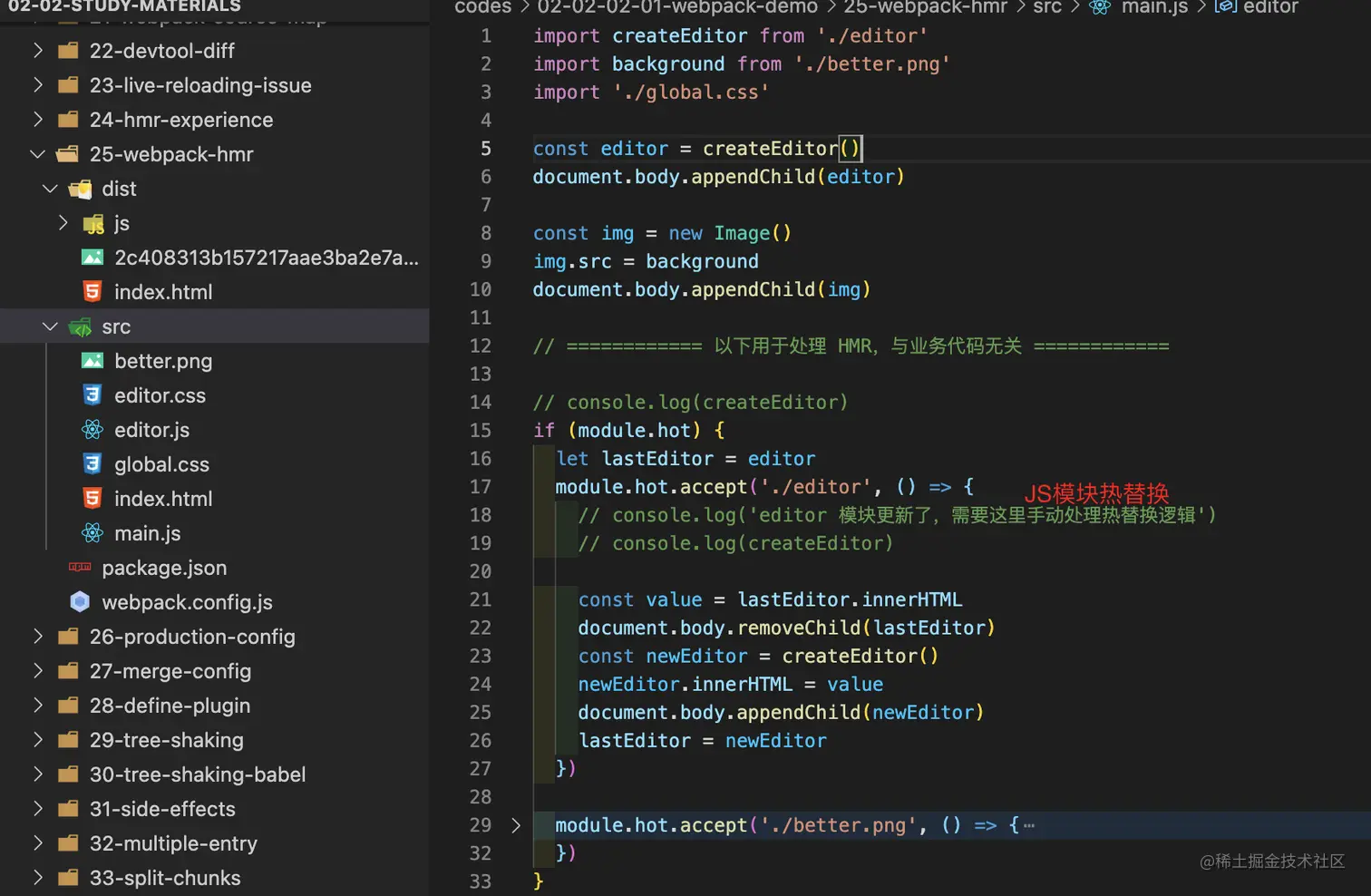Viewport: 1371px width, 896px height.
Task: Click line number 17 in the gutter
Action: tap(481, 487)
